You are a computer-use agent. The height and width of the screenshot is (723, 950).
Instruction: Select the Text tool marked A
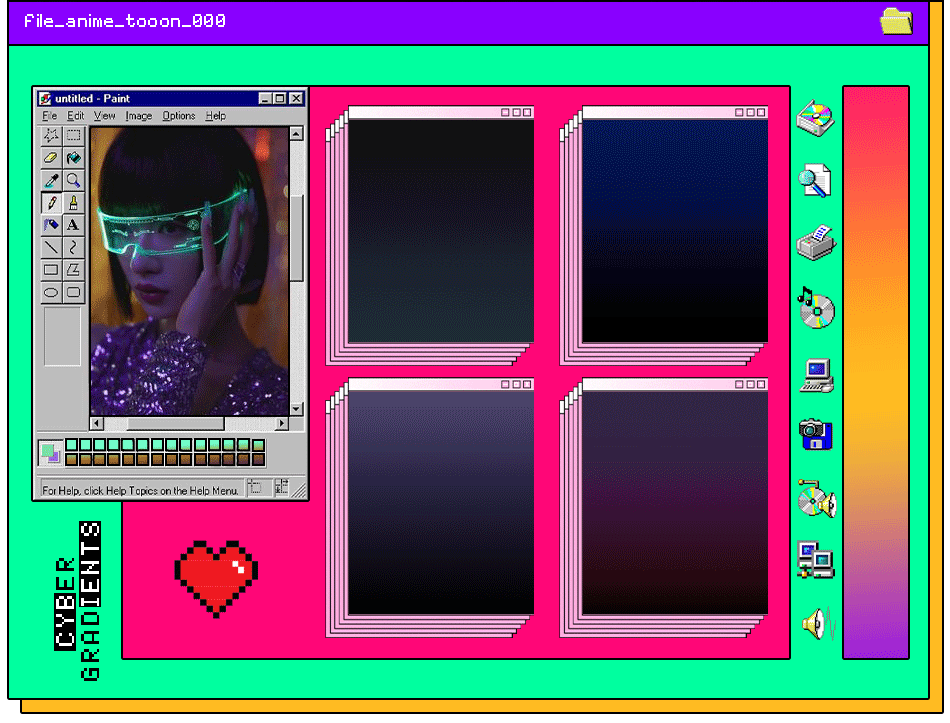tap(73, 225)
